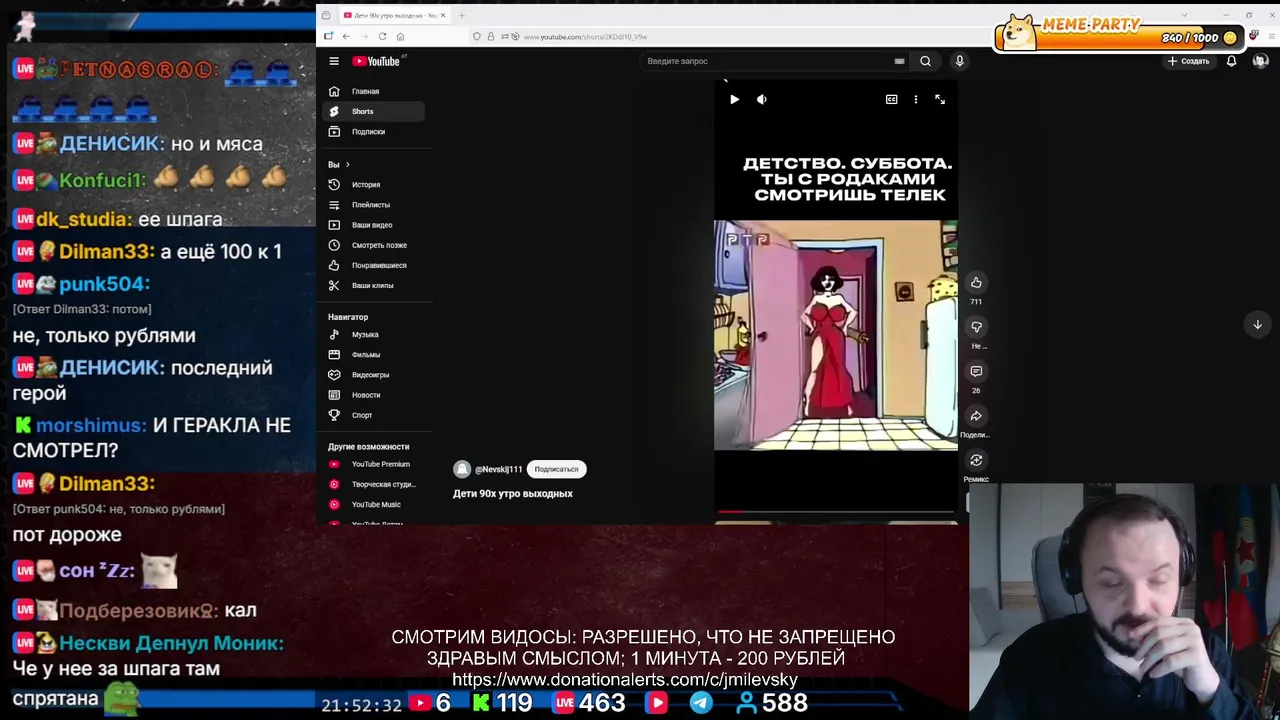Image resolution: width=1280 pixels, height=720 pixels.
Task: Open Фильмы in the Навигатор section
Action: (374, 354)
